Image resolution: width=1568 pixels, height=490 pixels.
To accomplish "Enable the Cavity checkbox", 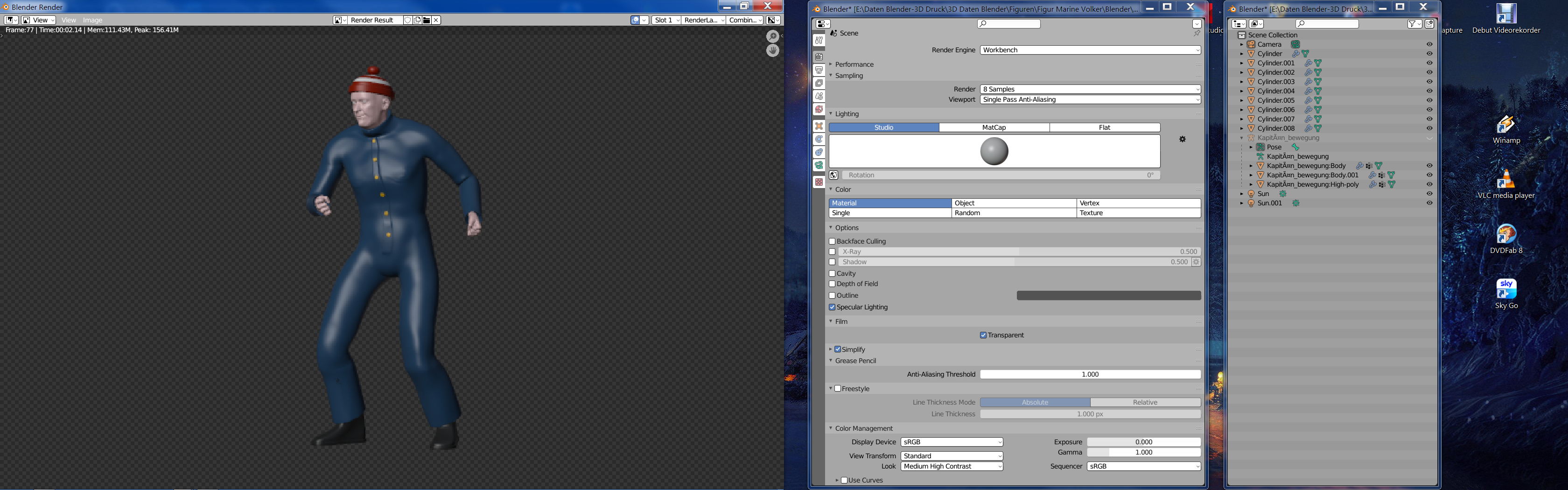I will [832, 274].
